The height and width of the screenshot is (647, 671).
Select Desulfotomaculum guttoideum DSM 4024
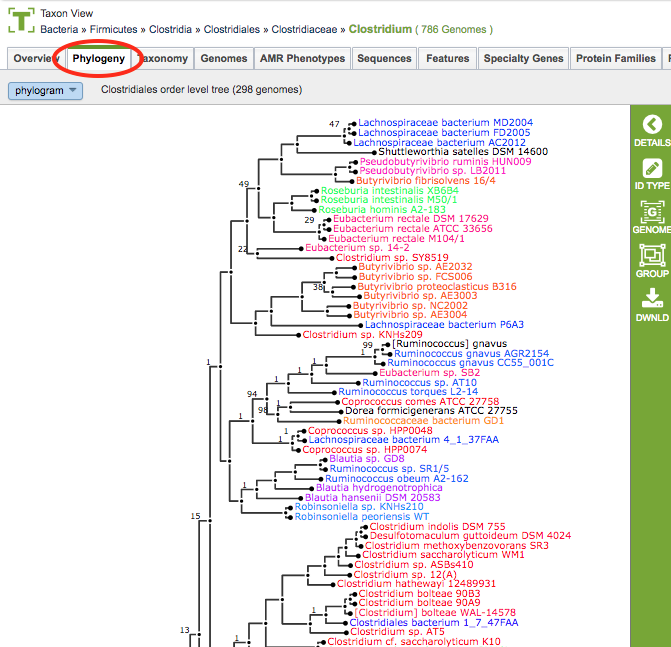click(x=470, y=536)
